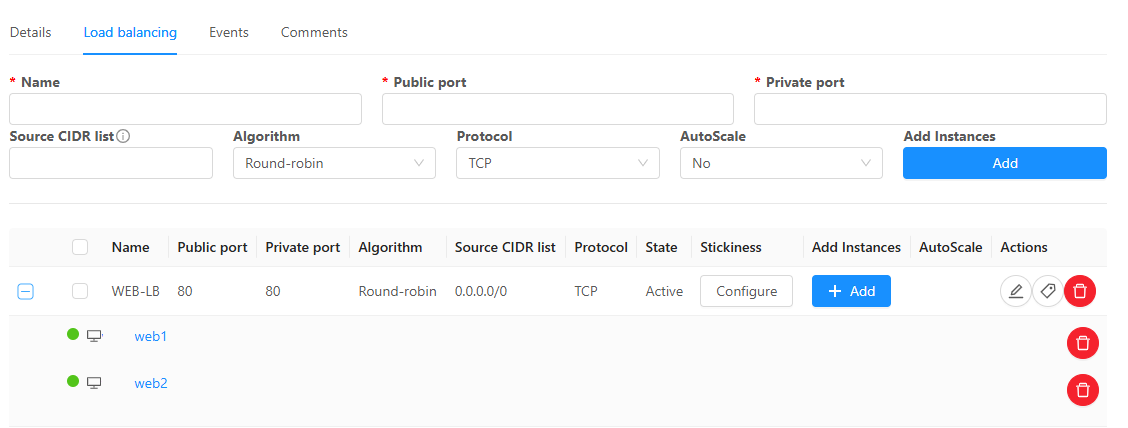Remove web2 instance with red trash icon
This screenshot has width=1128, height=428.
tap(1083, 389)
